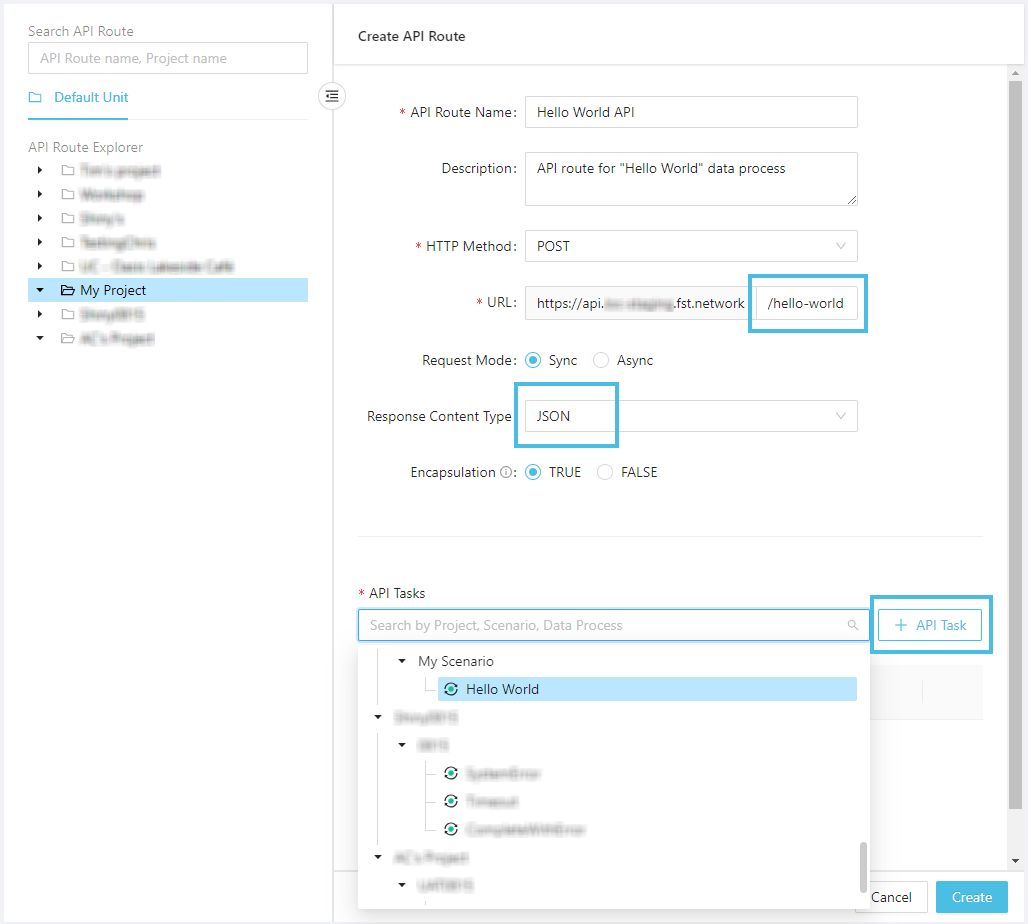The width and height of the screenshot is (1028, 924).
Task: Open the HTTP Method dropdown
Action: tap(691, 246)
